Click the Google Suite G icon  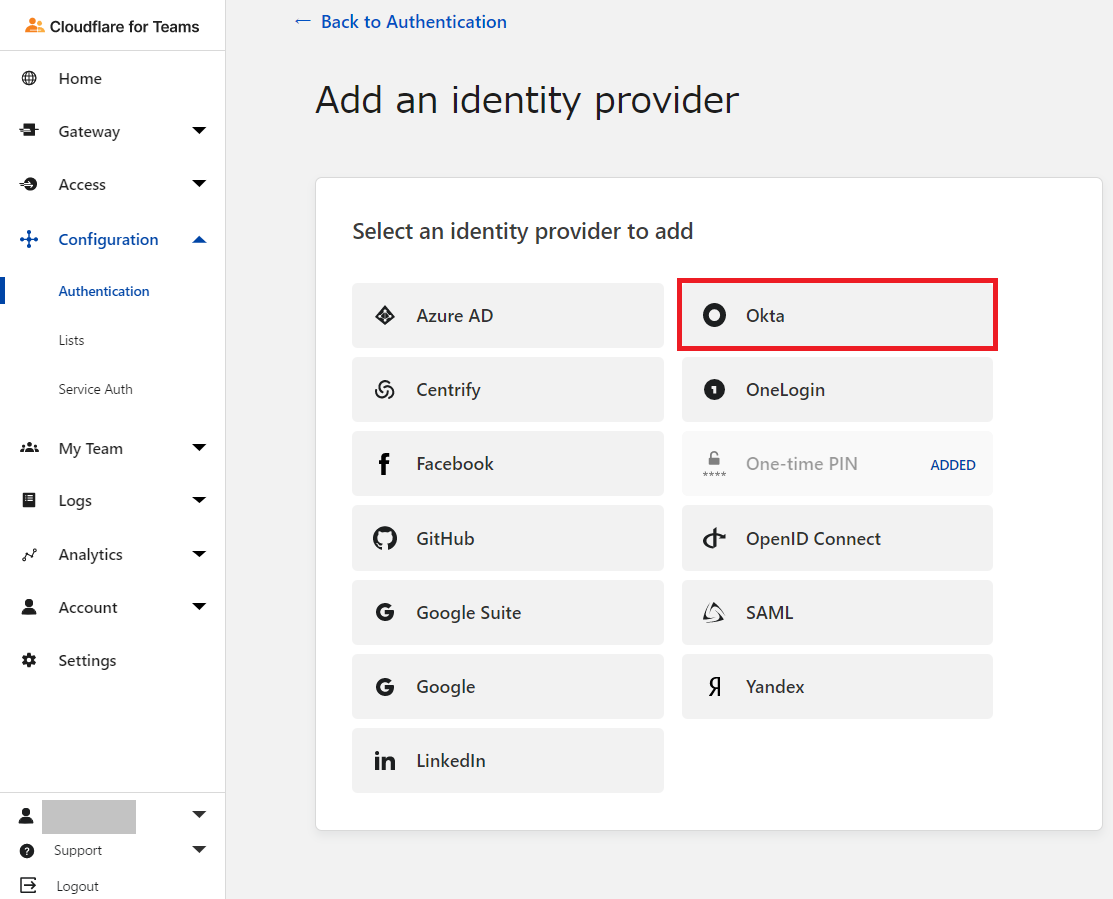click(385, 612)
